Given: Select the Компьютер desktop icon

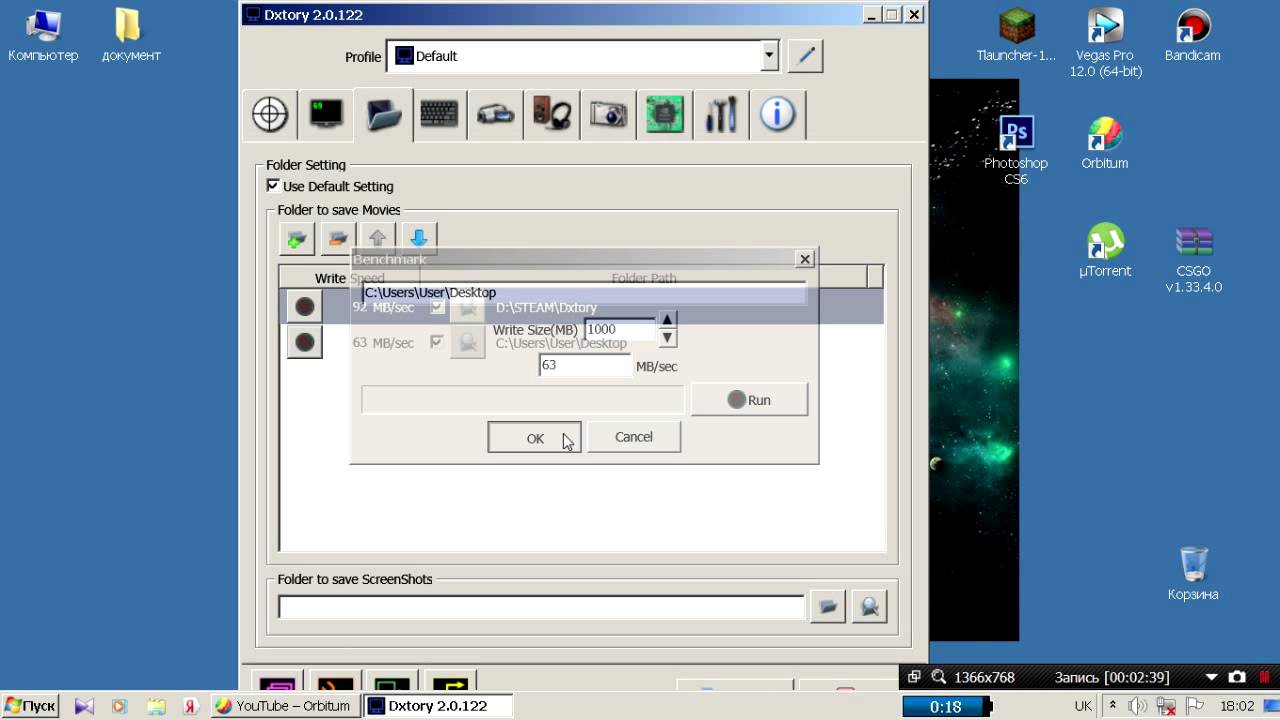Looking at the screenshot, I should tap(43, 36).
